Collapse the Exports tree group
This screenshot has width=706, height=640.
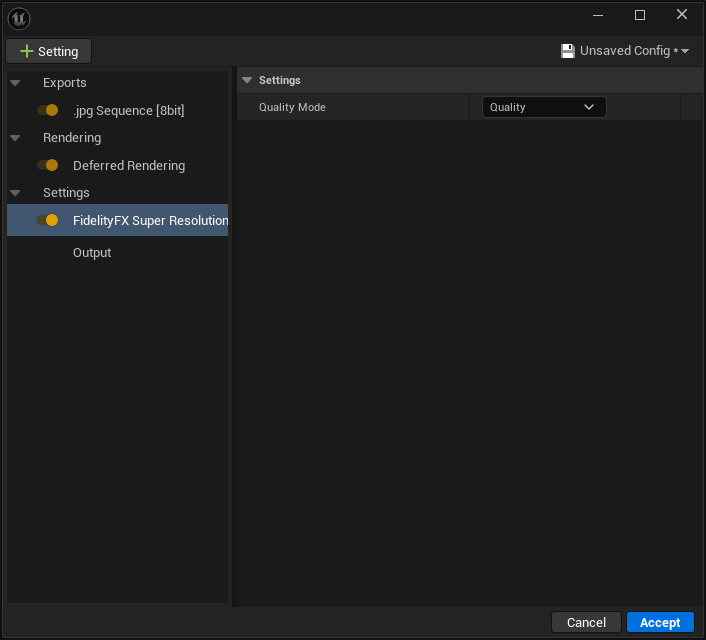click(x=15, y=83)
